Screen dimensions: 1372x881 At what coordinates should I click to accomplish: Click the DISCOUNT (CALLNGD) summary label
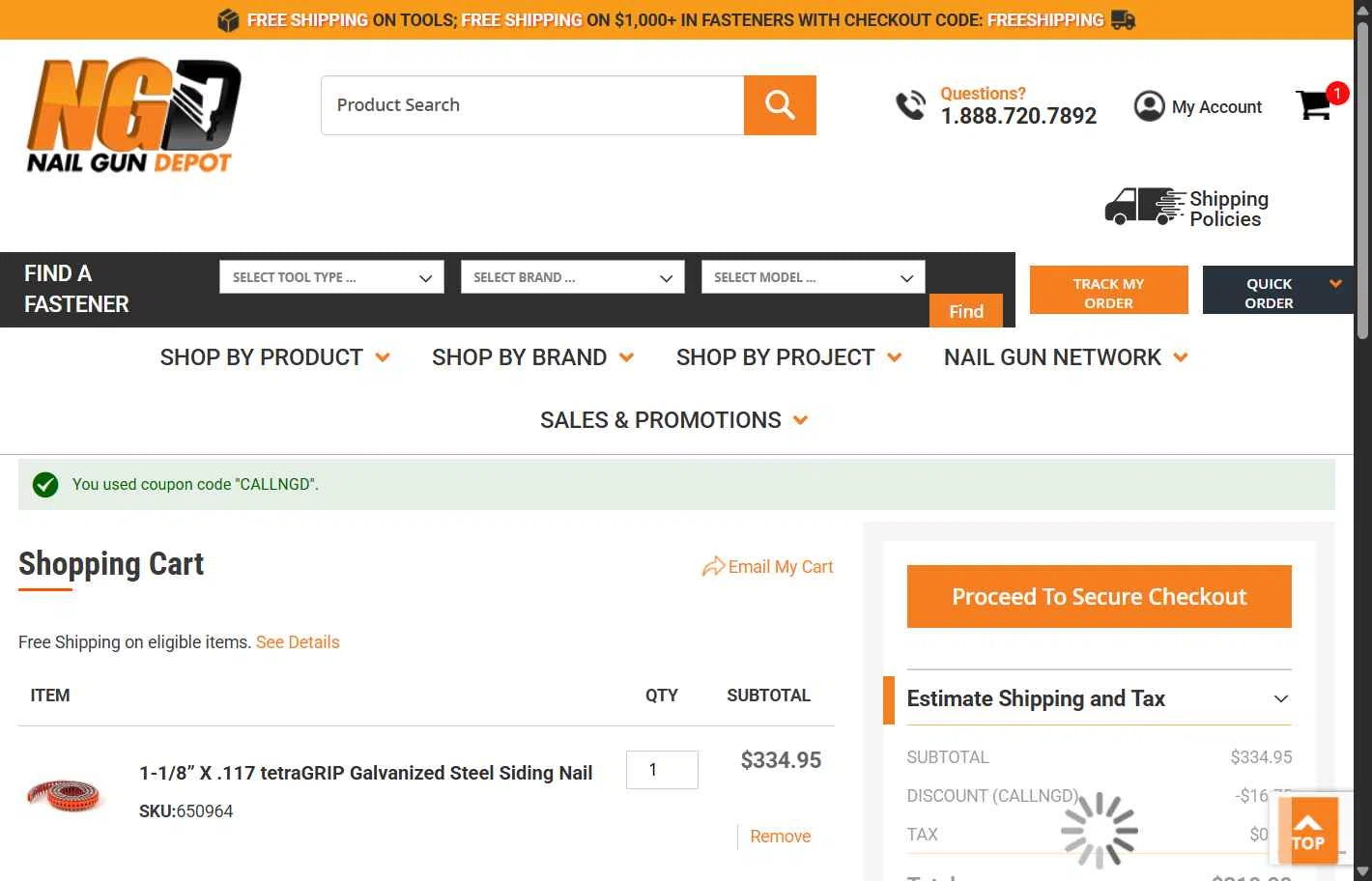point(992,796)
